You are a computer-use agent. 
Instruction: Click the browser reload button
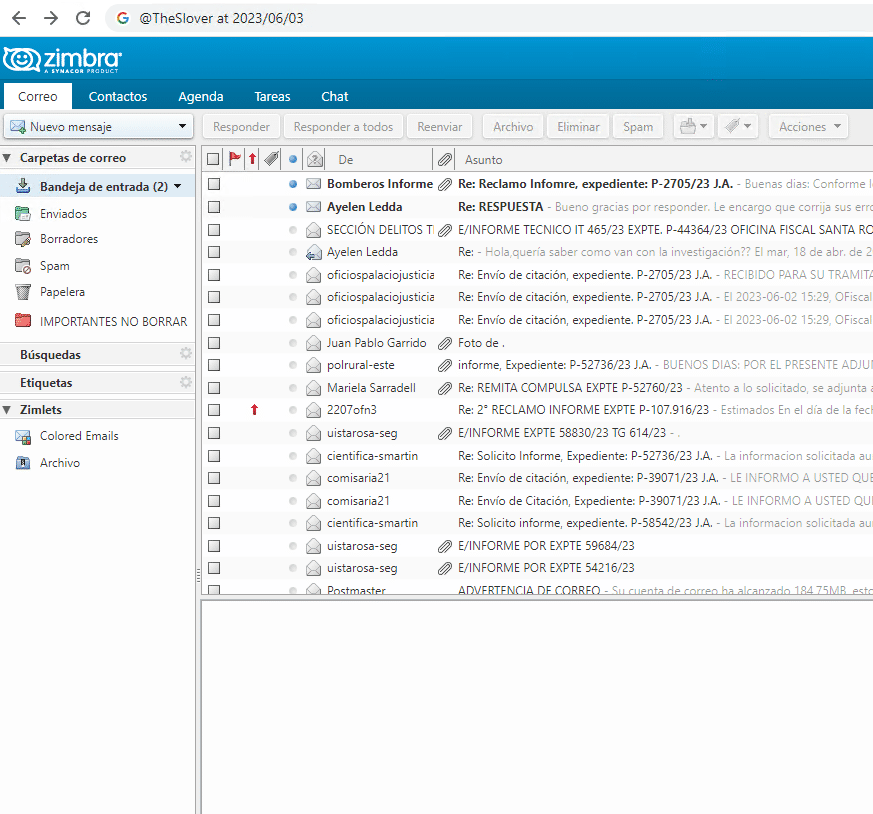pos(83,18)
